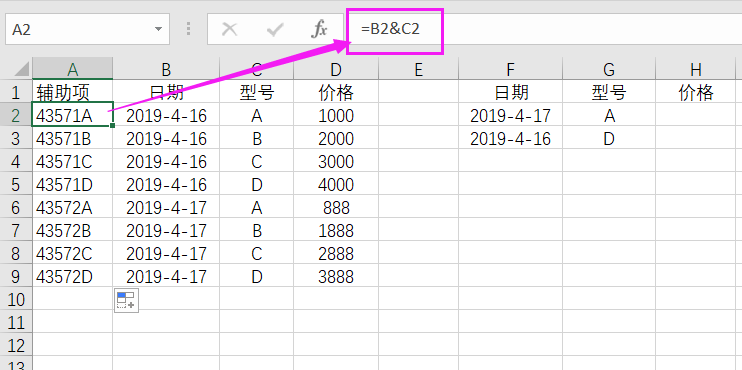Click the formula bar with =B2&C2
This screenshot has height=370, width=742.
click(x=544, y=29)
